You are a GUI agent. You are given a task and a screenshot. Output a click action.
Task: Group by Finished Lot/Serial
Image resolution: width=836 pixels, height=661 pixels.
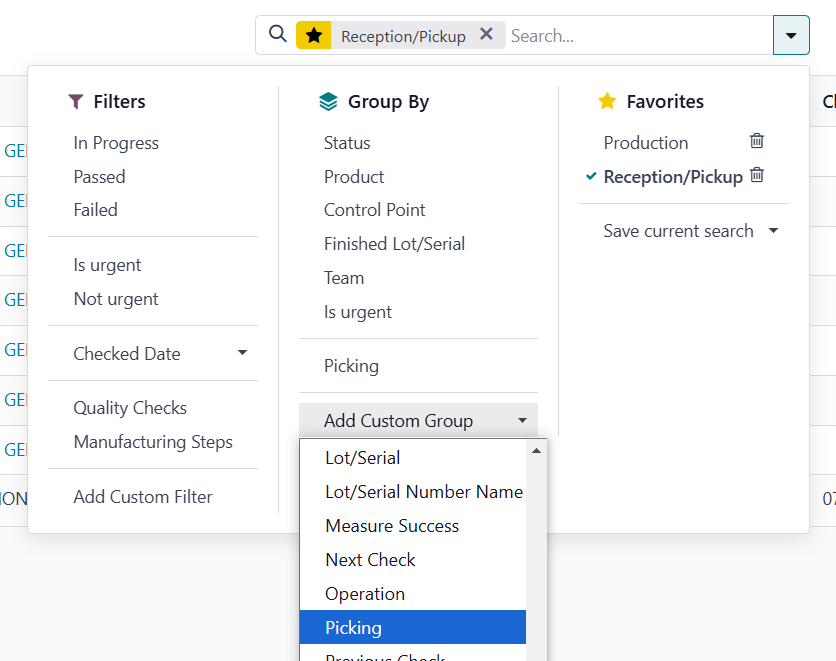pos(394,244)
